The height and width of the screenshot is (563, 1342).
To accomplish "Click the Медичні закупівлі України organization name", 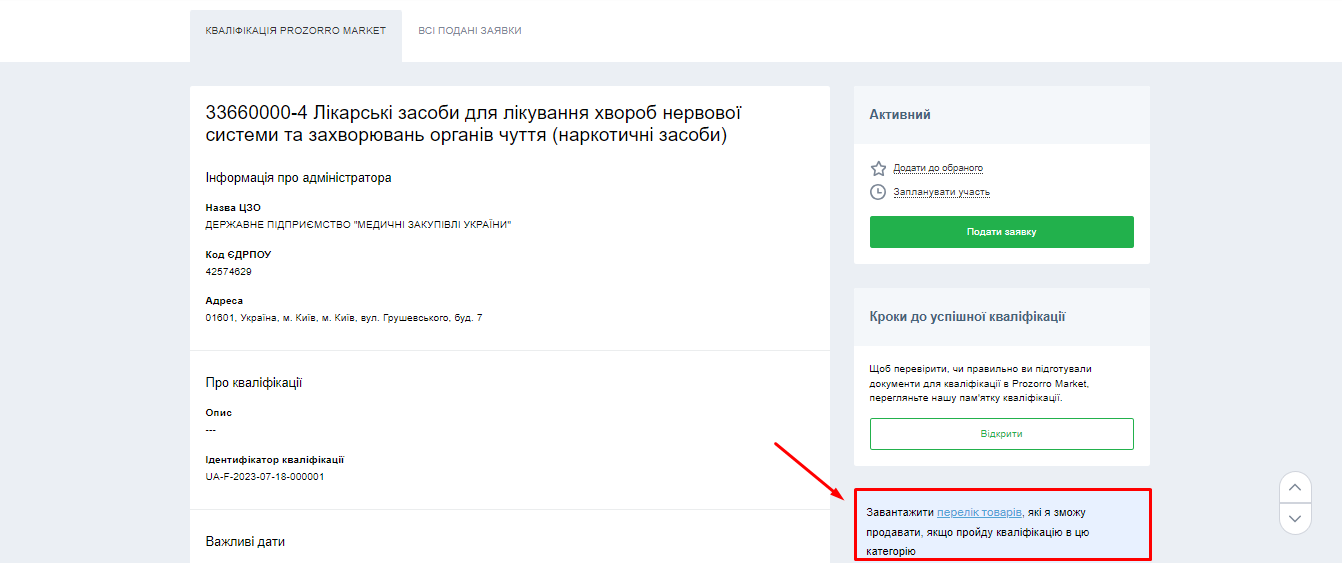I will (x=358, y=225).
